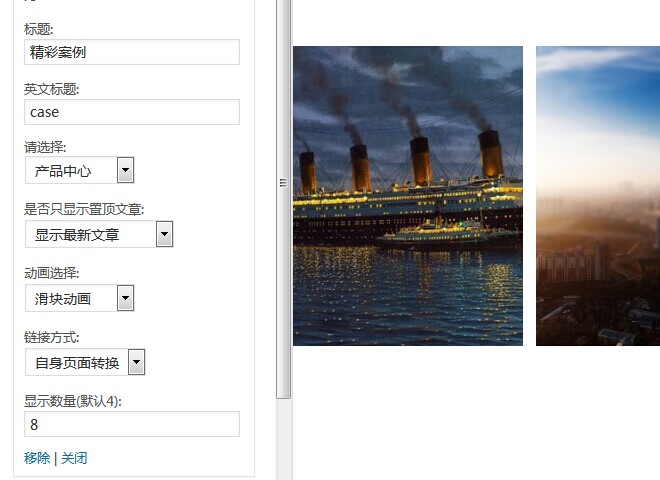
Task: Click the 显示数量 input field showing 8
Action: point(132,424)
